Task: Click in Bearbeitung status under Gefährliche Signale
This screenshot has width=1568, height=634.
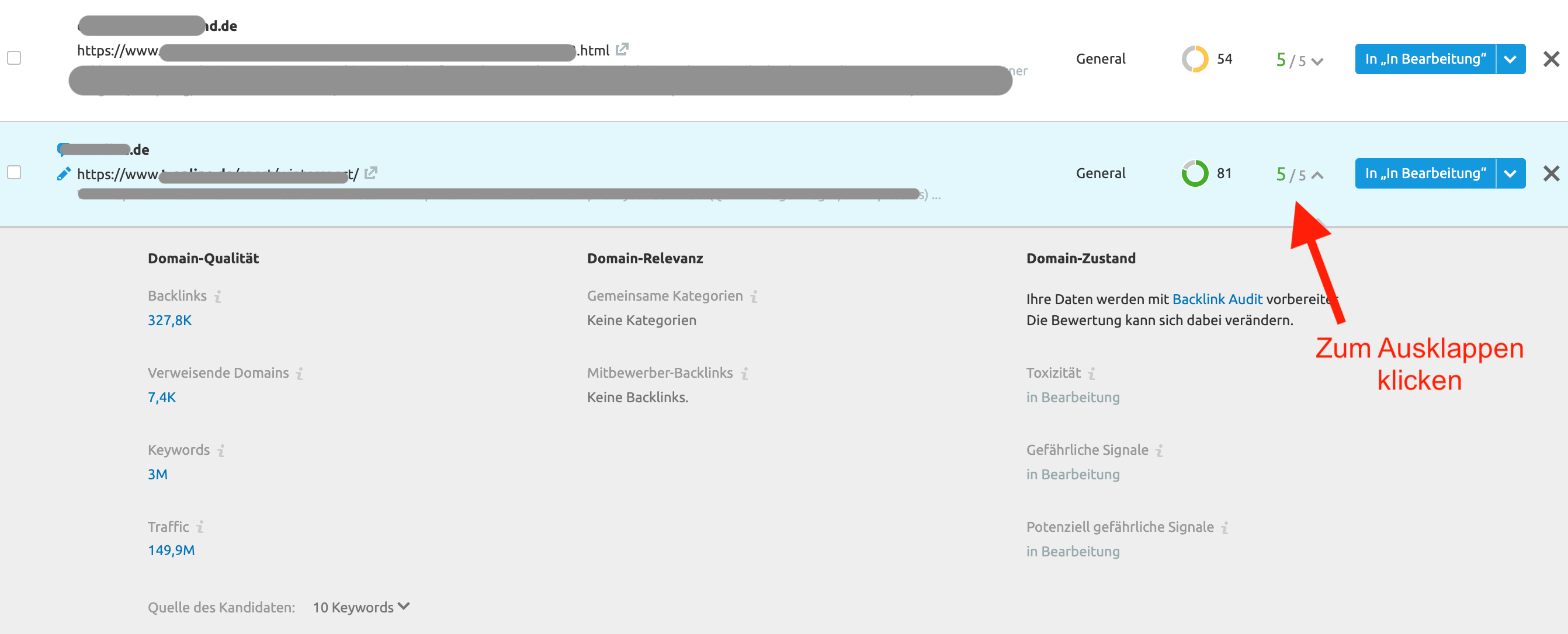Action: (1073, 474)
